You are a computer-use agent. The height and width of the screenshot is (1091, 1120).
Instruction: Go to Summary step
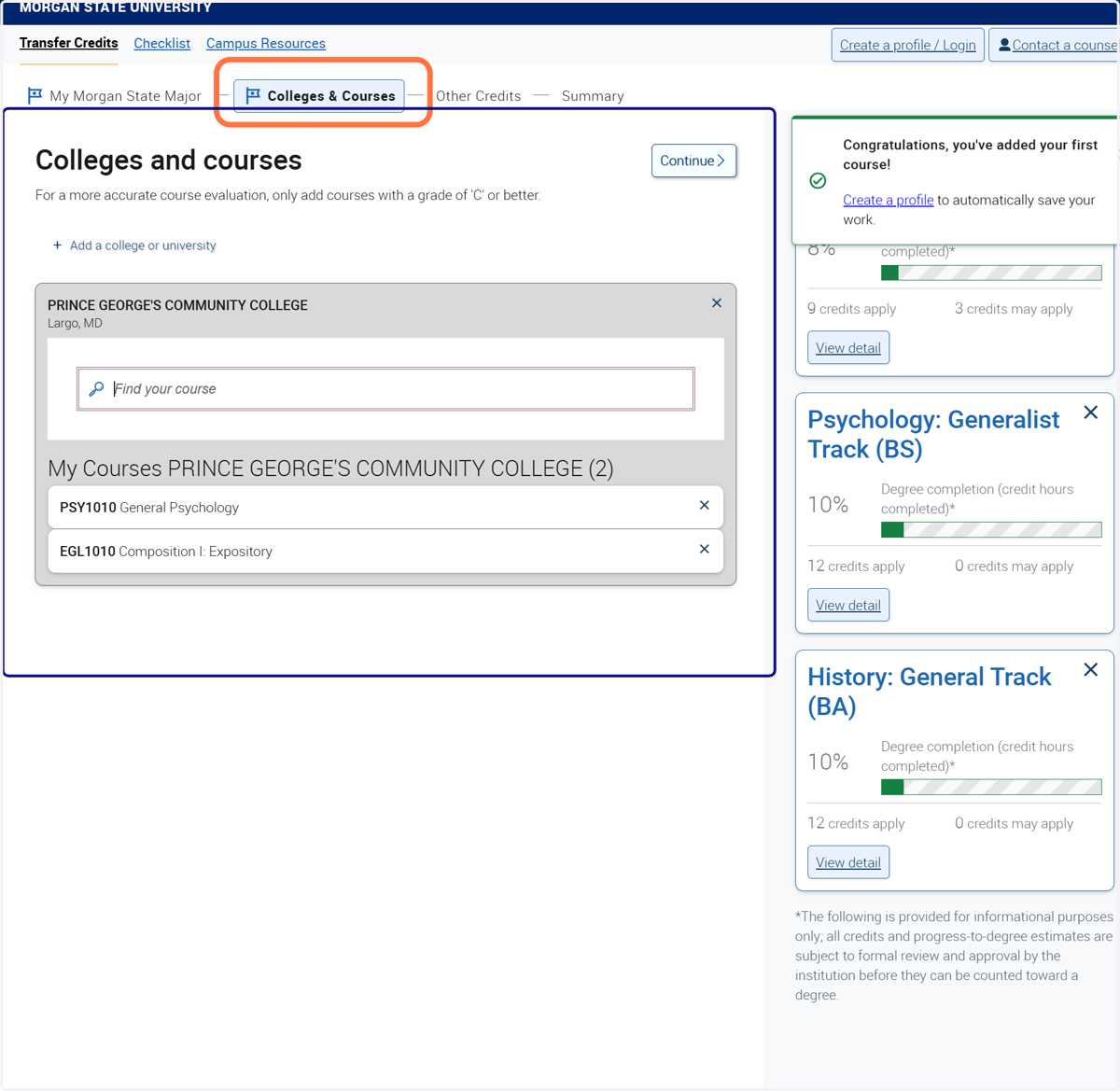click(593, 96)
